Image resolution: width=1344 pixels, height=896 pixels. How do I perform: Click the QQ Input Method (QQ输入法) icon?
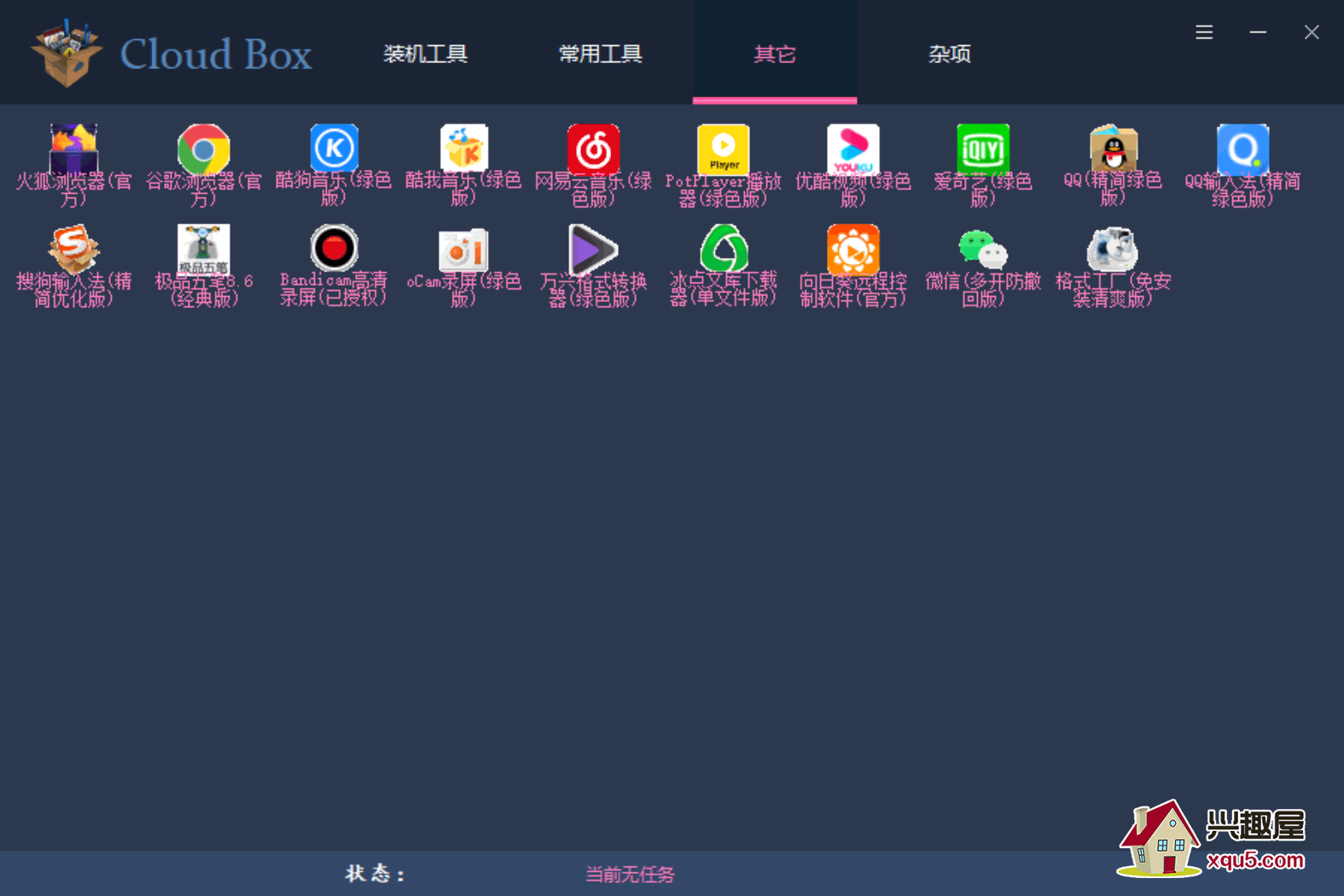coord(1242,149)
